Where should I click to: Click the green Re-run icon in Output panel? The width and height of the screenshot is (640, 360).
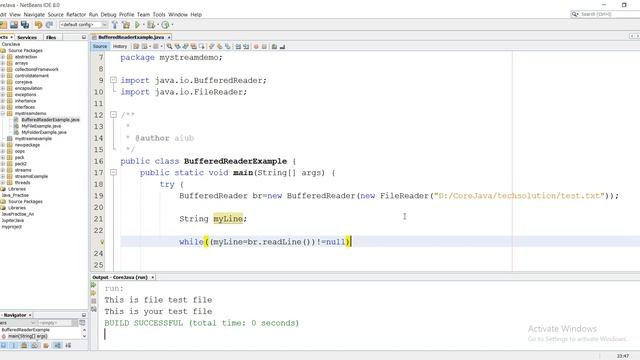pyautogui.click(x=93, y=285)
